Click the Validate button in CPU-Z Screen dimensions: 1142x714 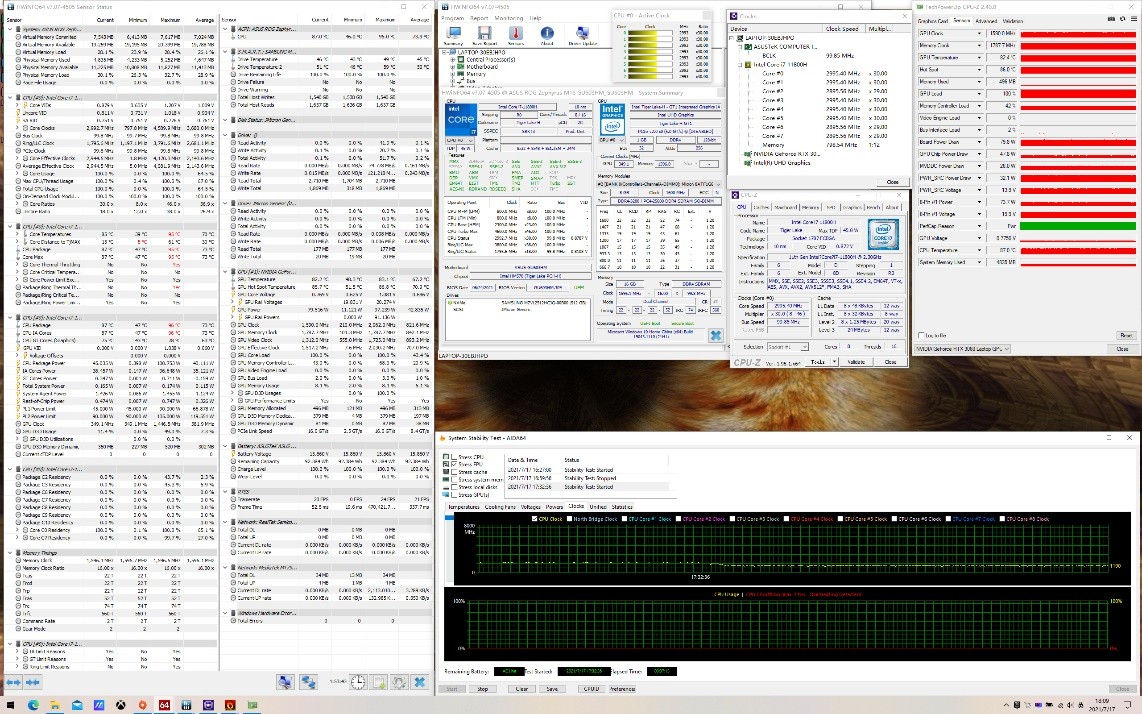tap(856, 362)
